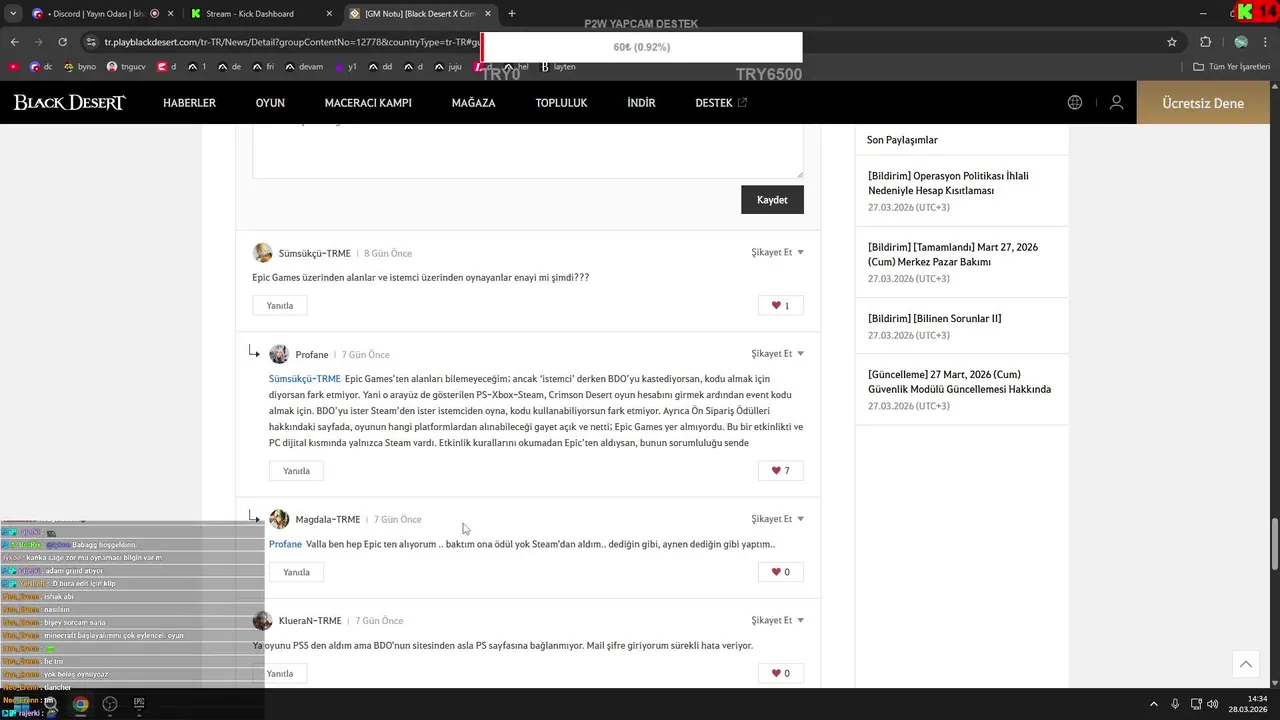The width and height of the screenshot is (1280, 720).
Task: Open the 'tngucv' bookmark
Action: (125, 67)
